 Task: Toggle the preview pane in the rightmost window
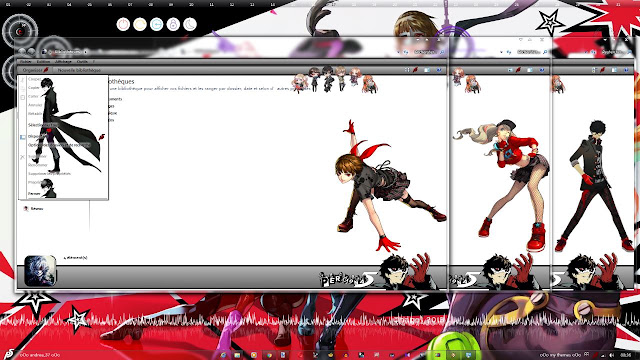[x=614, y=70]
